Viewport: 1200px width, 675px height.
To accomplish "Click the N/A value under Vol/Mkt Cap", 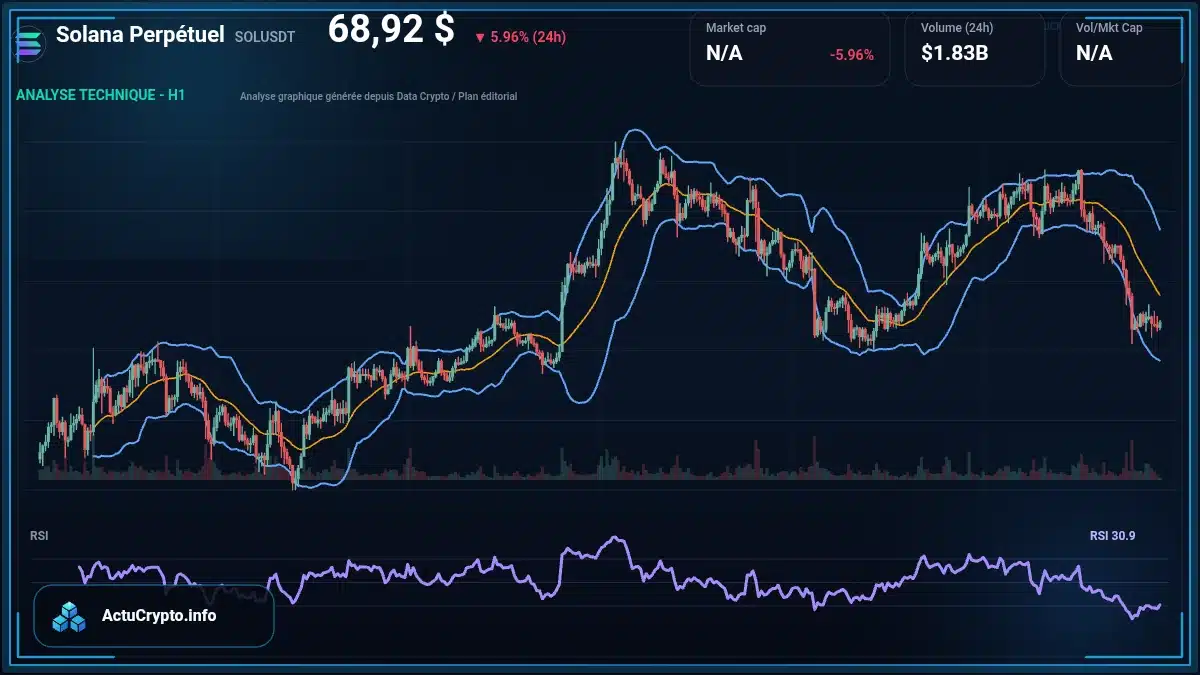I will click(x=1094, y=53).
